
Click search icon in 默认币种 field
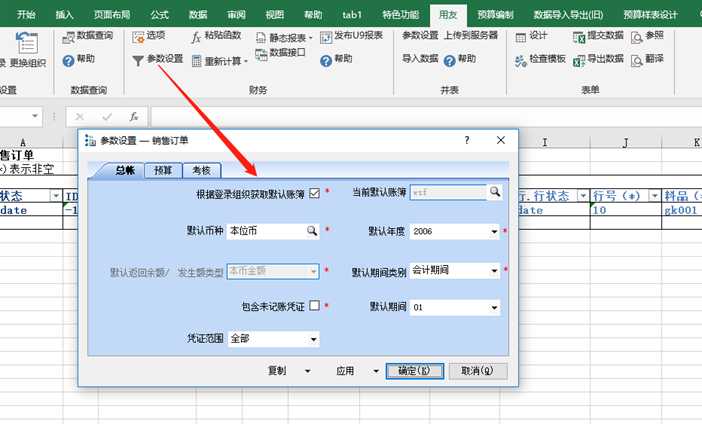tap(312, 231)
